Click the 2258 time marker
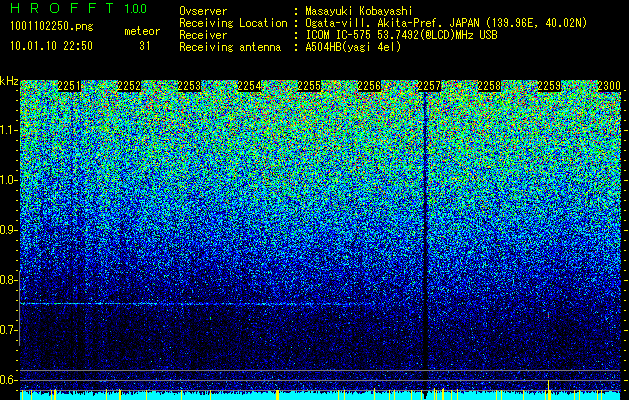 (489, 86)
